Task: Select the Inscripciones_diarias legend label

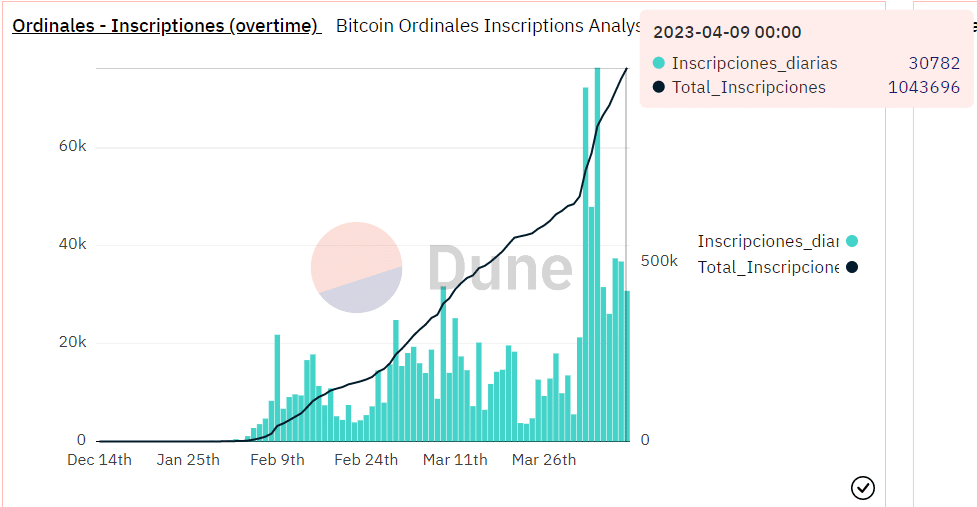Action: 768,241
